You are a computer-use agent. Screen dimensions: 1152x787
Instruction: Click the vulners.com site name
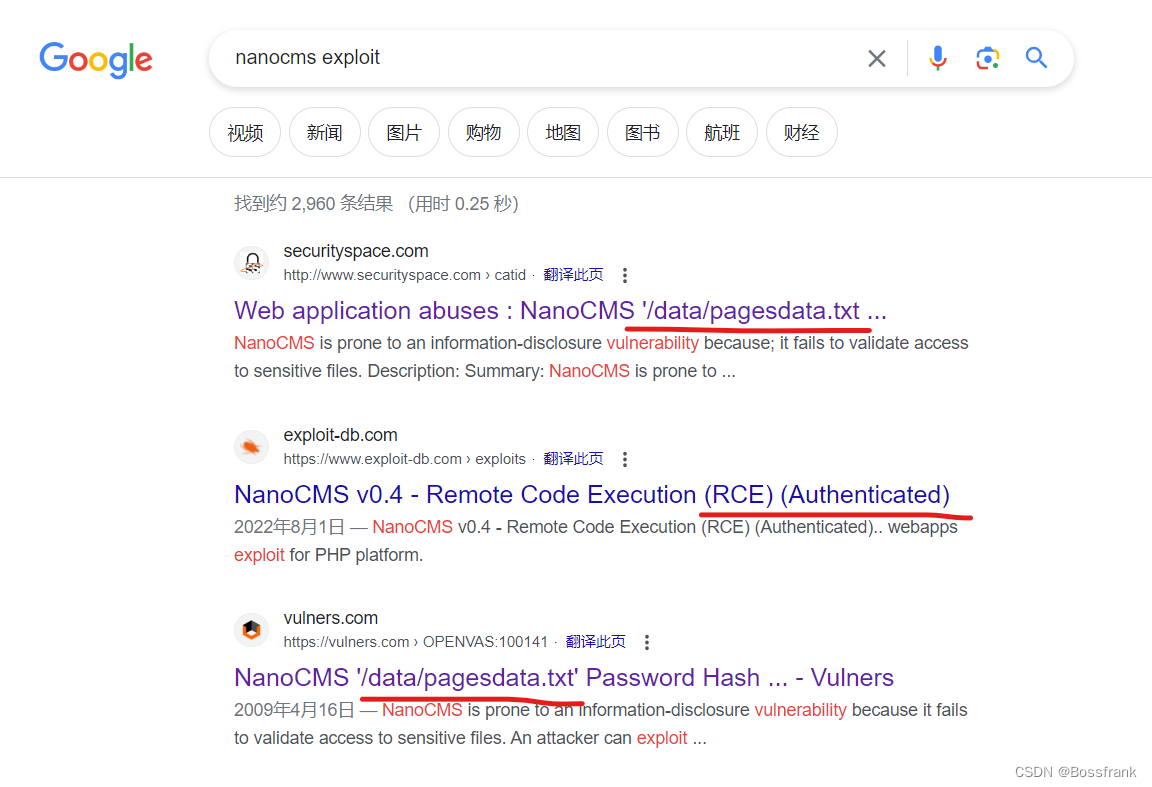[x=331, y=618]
